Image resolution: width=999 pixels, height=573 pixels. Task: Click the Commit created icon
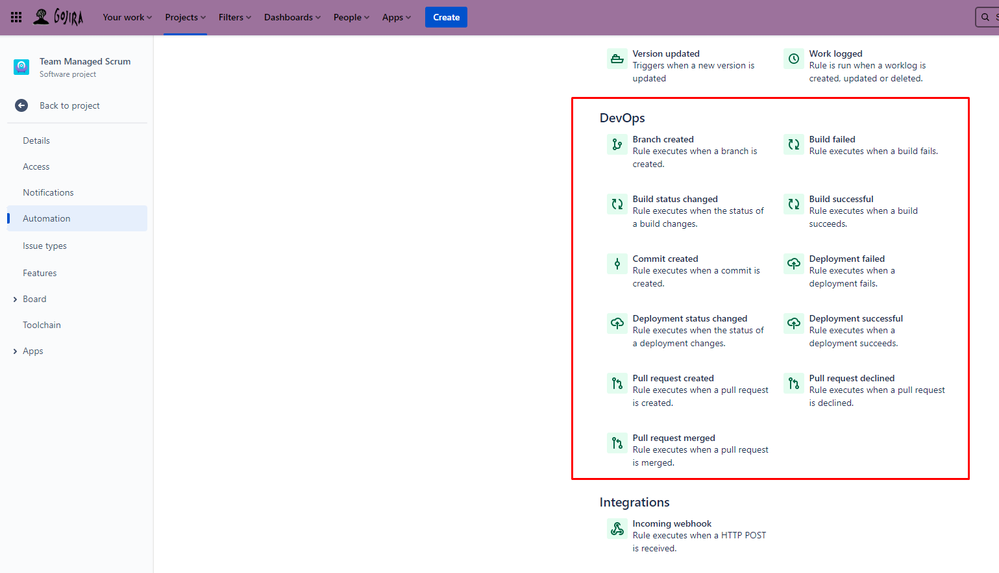pyautogui.click(x=617, y=264)
